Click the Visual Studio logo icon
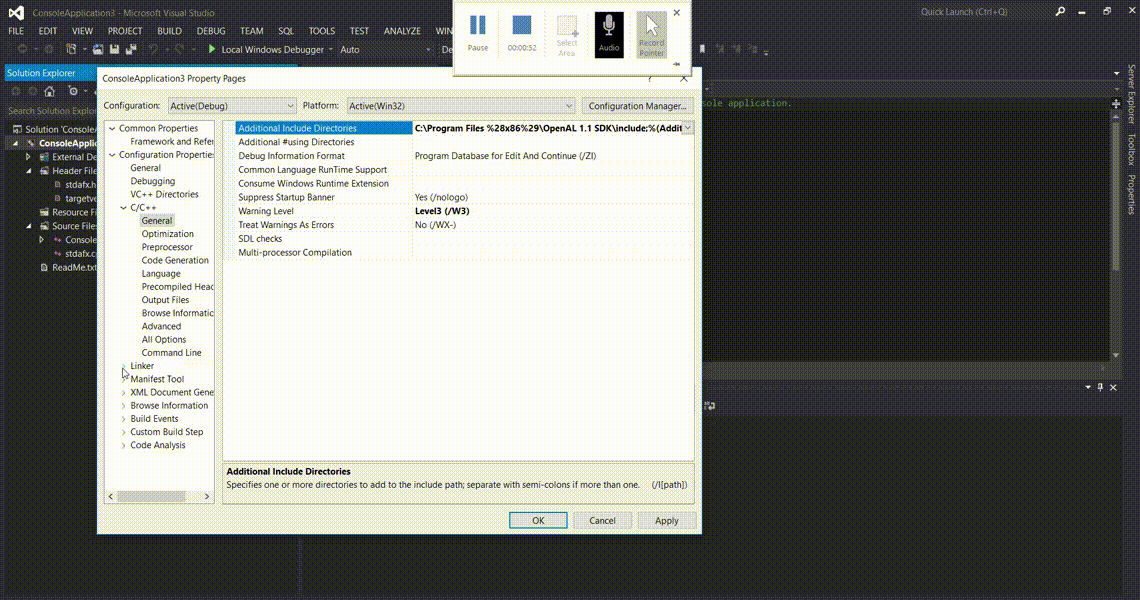Image resolution: width=1140 pixels, height=600 pixels. click(x=16, y=12)
